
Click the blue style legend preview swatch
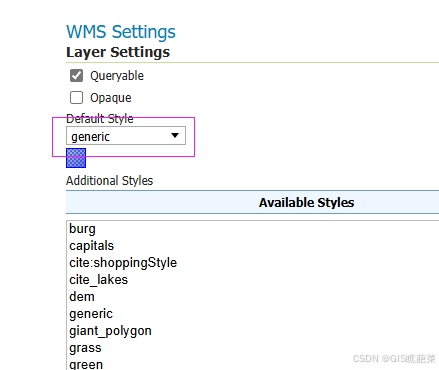[x=76, y=158]
